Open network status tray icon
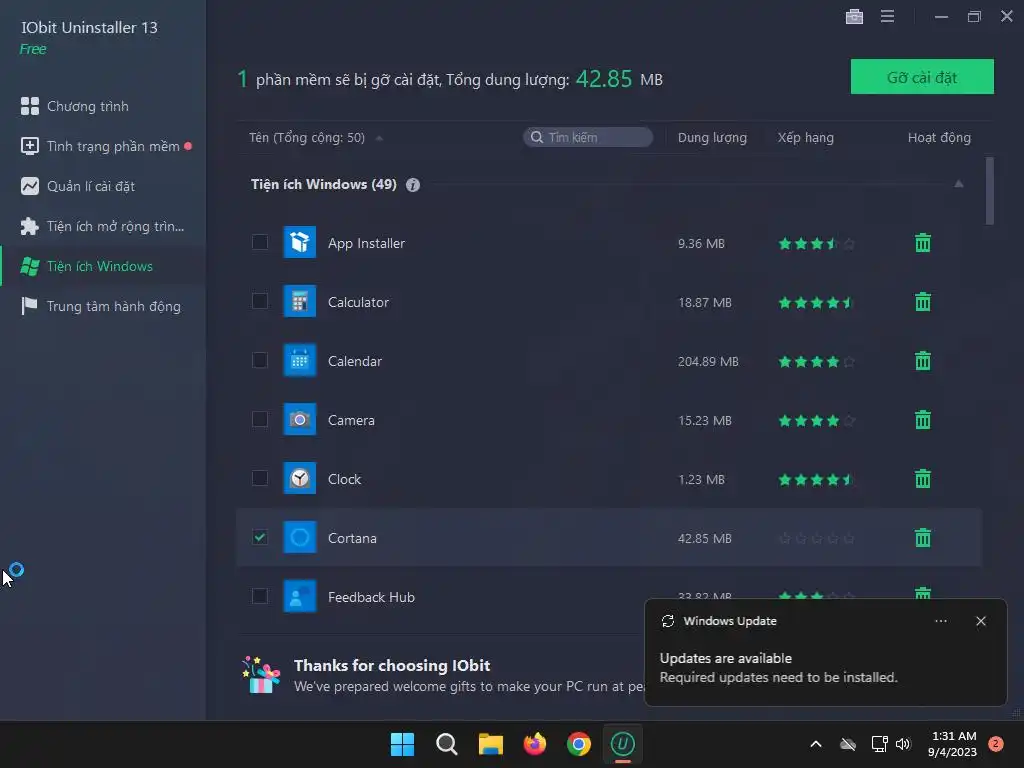This screenshot has width=1024, height=768. tap(879, 744)
